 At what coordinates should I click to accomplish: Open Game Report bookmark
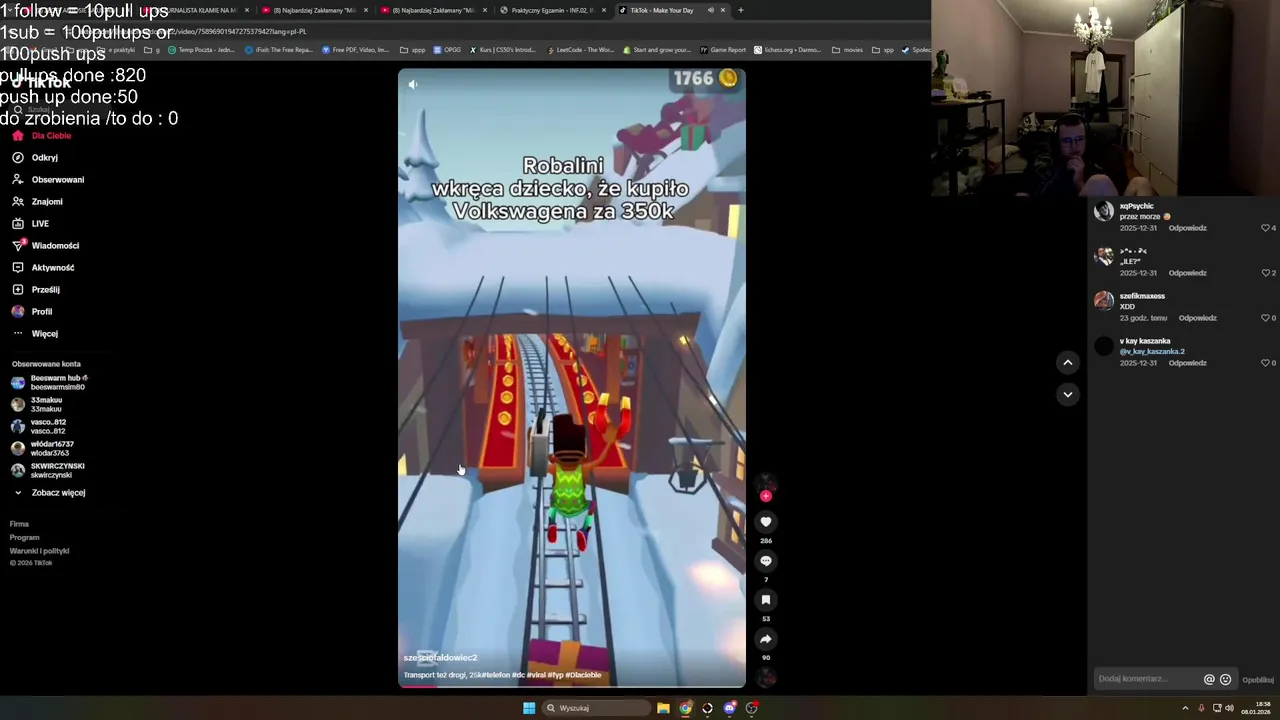pyautogui.click(x=723, y=50)
